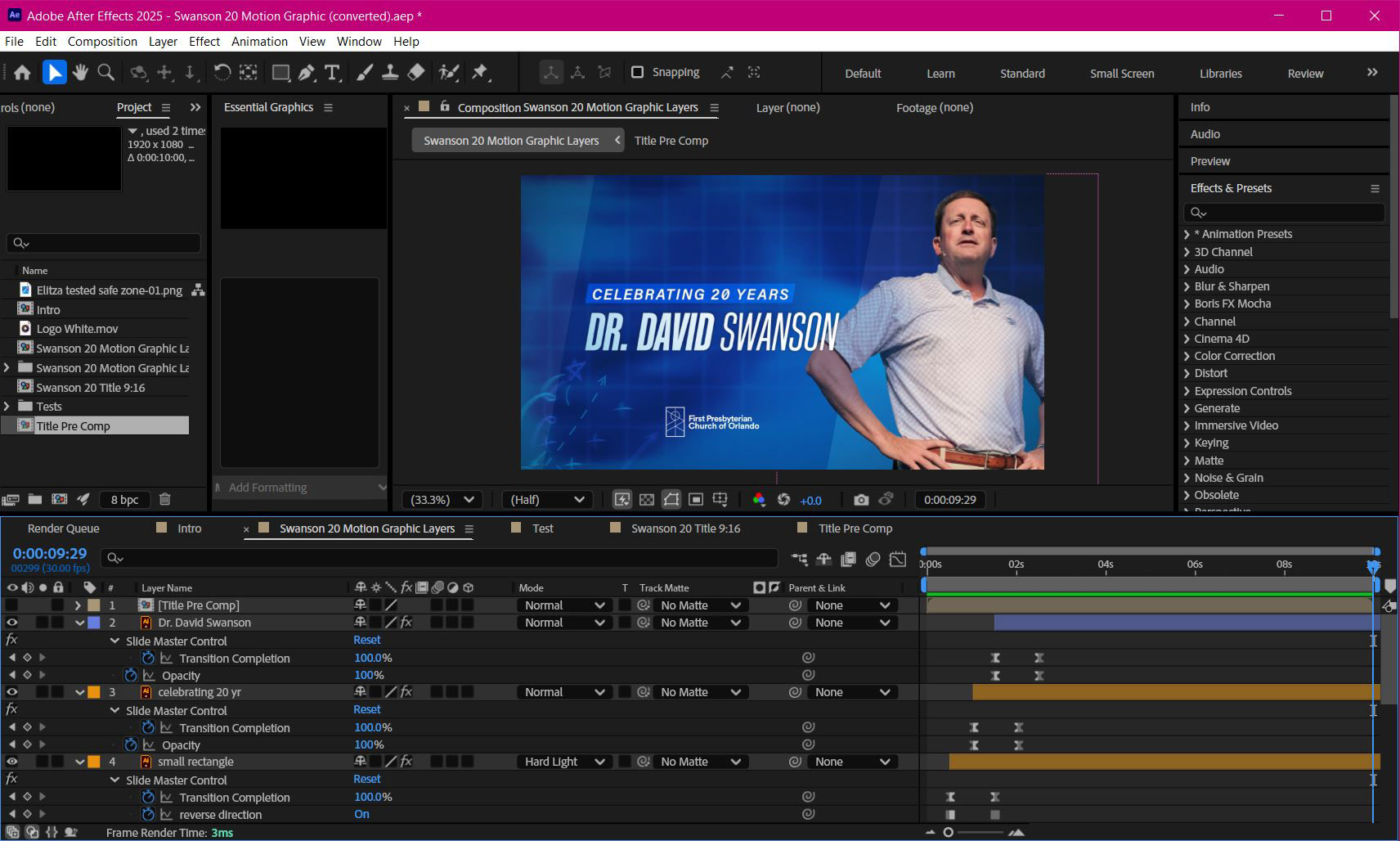
Task: Hide the small rectangle layer
Action: click(x=11, y=762)
